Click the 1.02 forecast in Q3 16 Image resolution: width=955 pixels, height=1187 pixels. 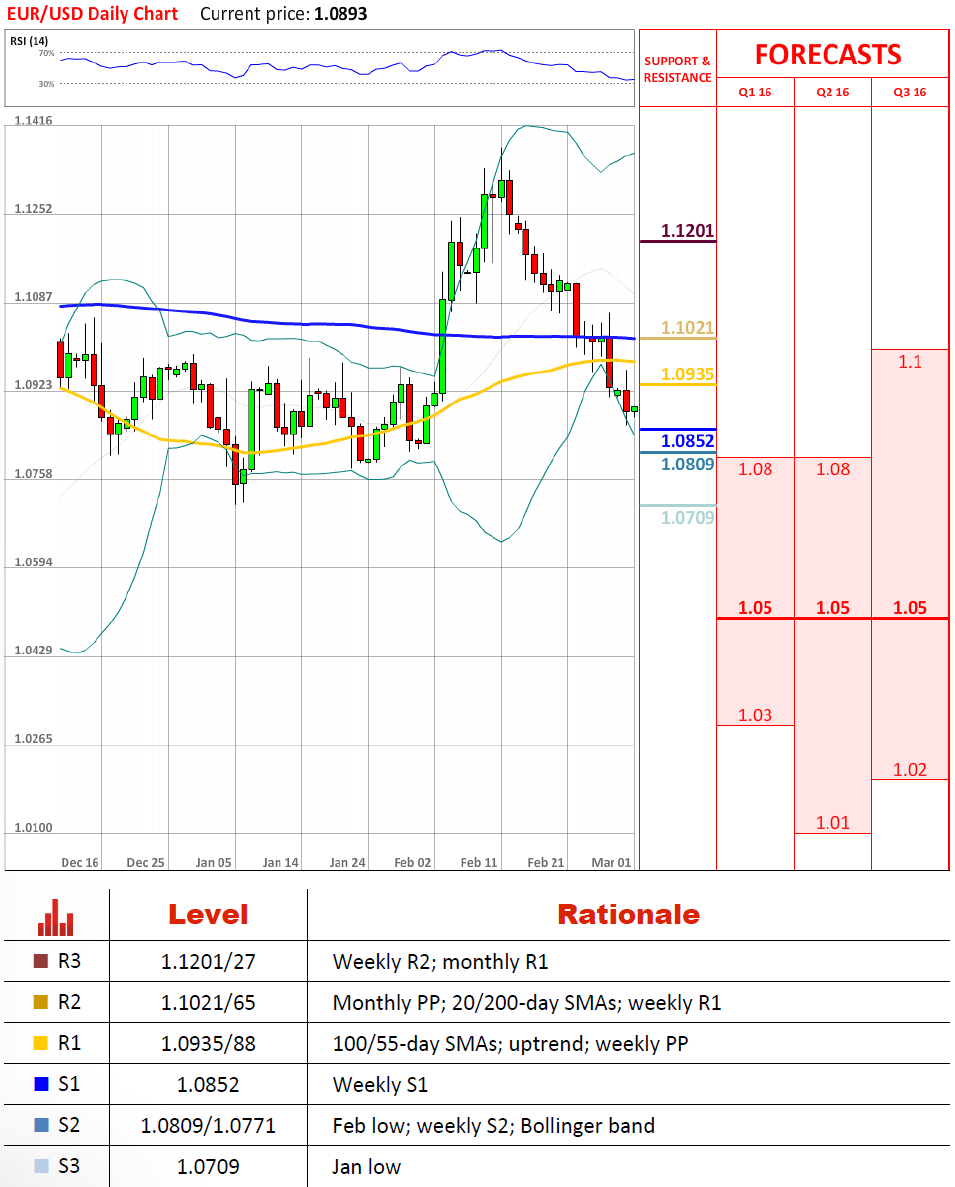point(910,769)
